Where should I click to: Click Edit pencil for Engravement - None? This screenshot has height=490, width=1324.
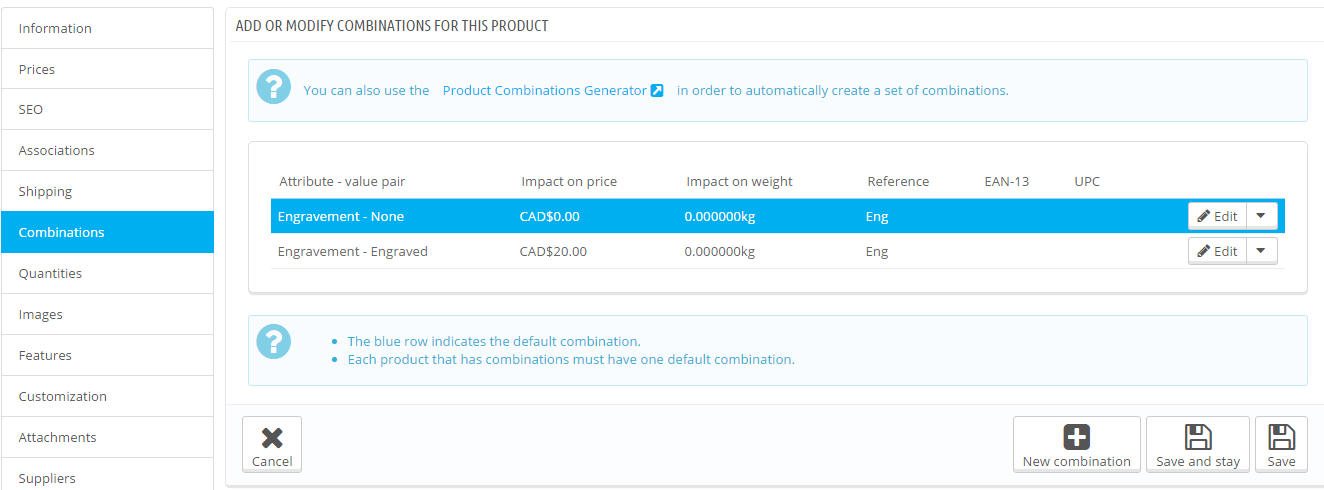pos(1204,216)
